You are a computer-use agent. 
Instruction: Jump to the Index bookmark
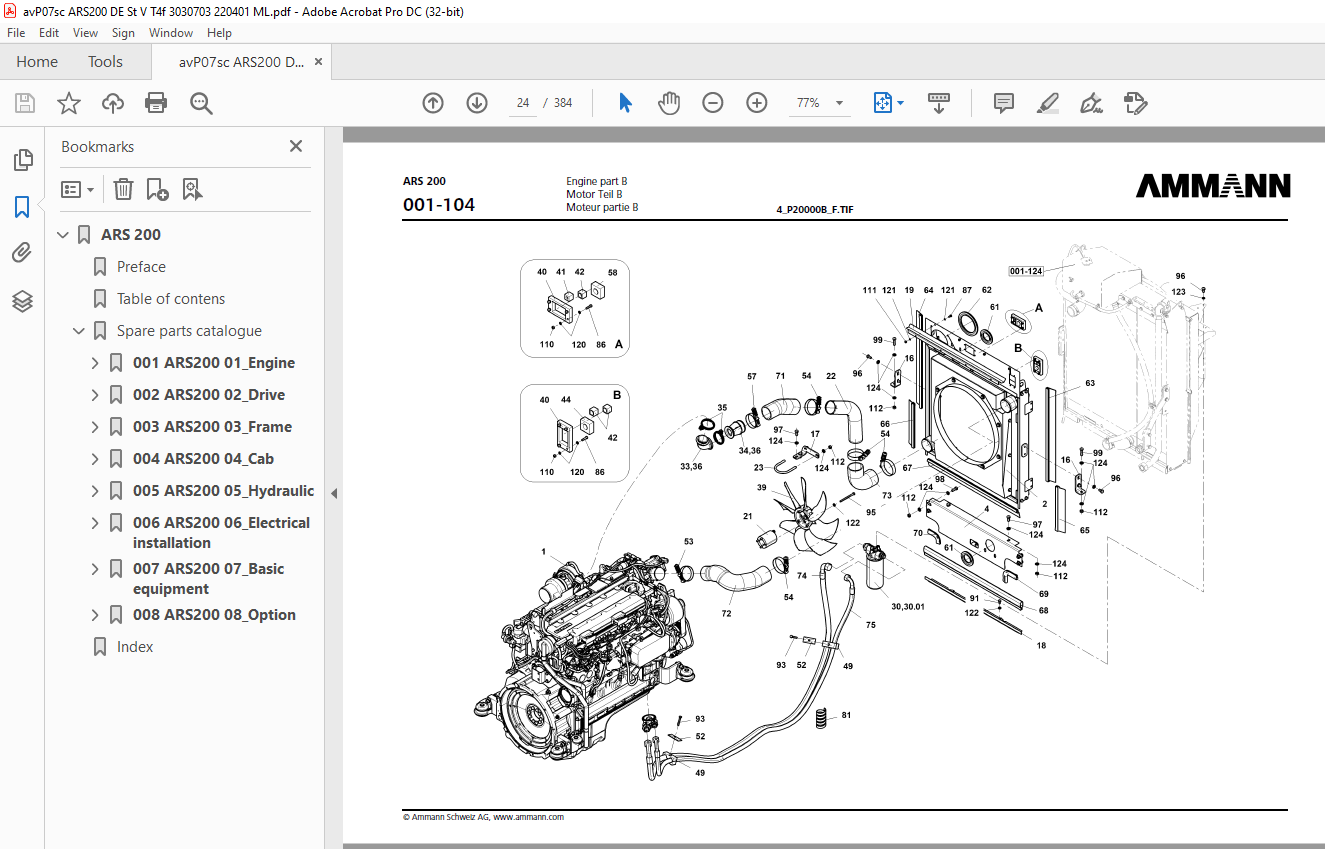(x=135, y=647)
